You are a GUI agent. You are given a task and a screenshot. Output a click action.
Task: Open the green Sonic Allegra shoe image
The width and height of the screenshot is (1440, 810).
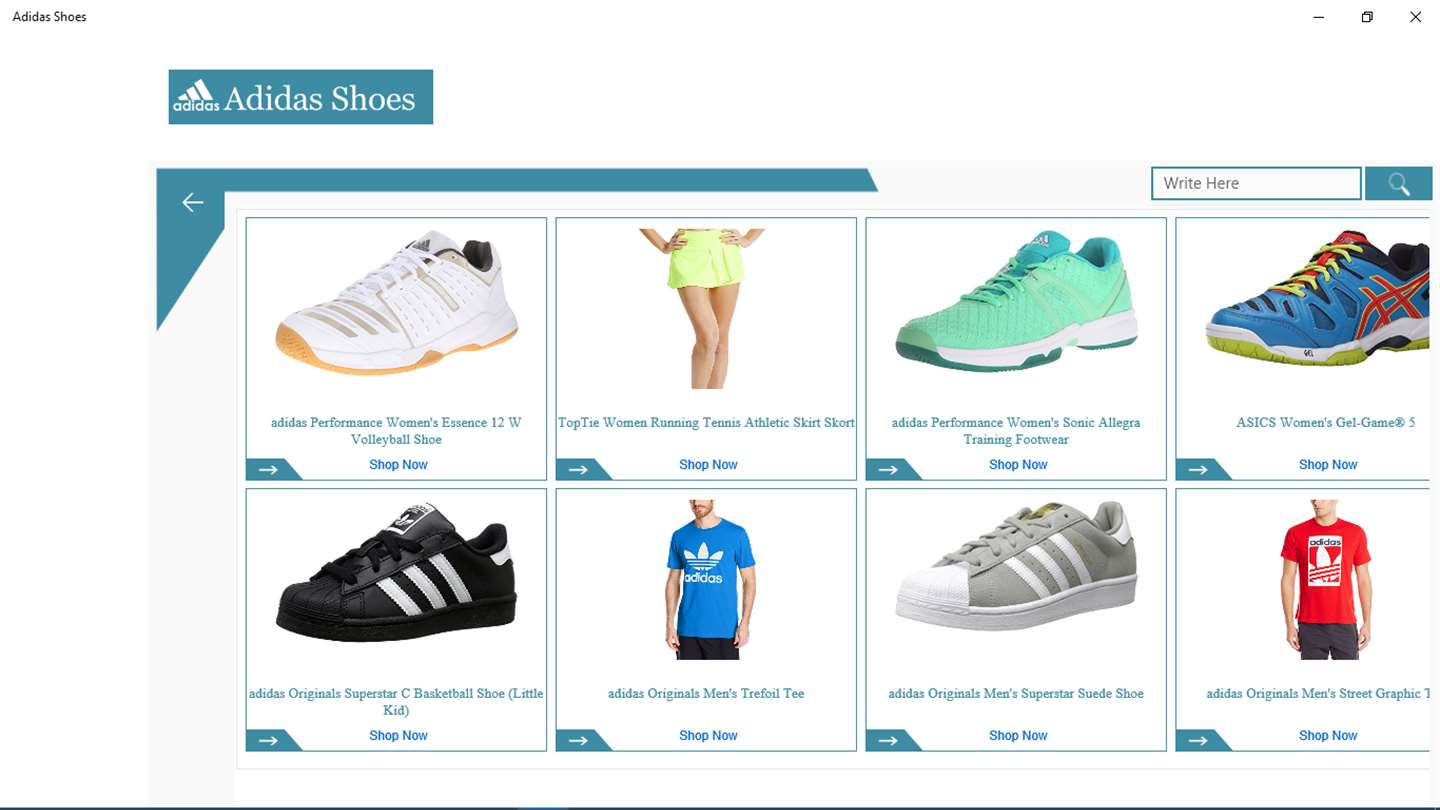point(1016,301)
